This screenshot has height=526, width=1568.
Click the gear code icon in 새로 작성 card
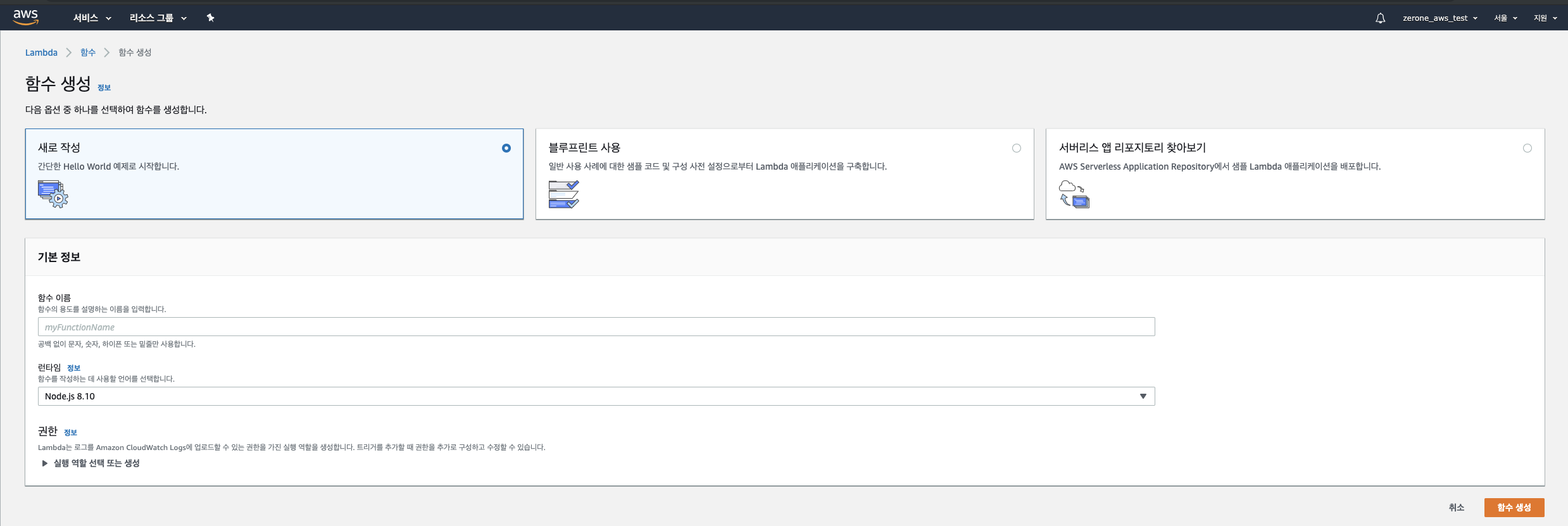53,194
